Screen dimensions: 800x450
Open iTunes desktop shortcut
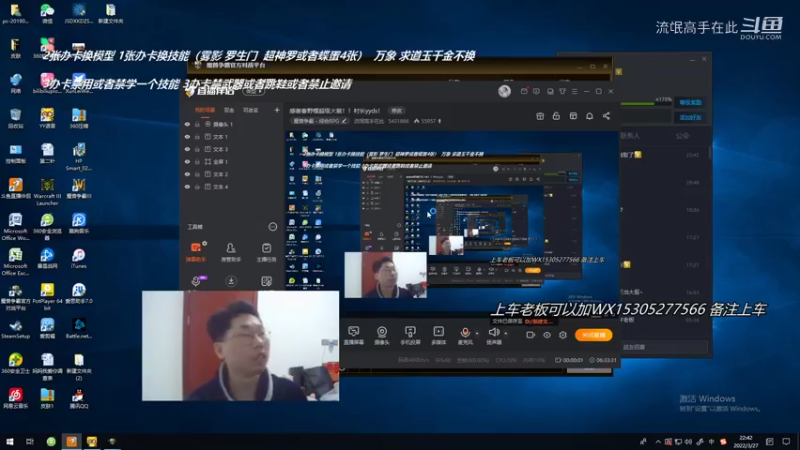[x=79, y=259]
